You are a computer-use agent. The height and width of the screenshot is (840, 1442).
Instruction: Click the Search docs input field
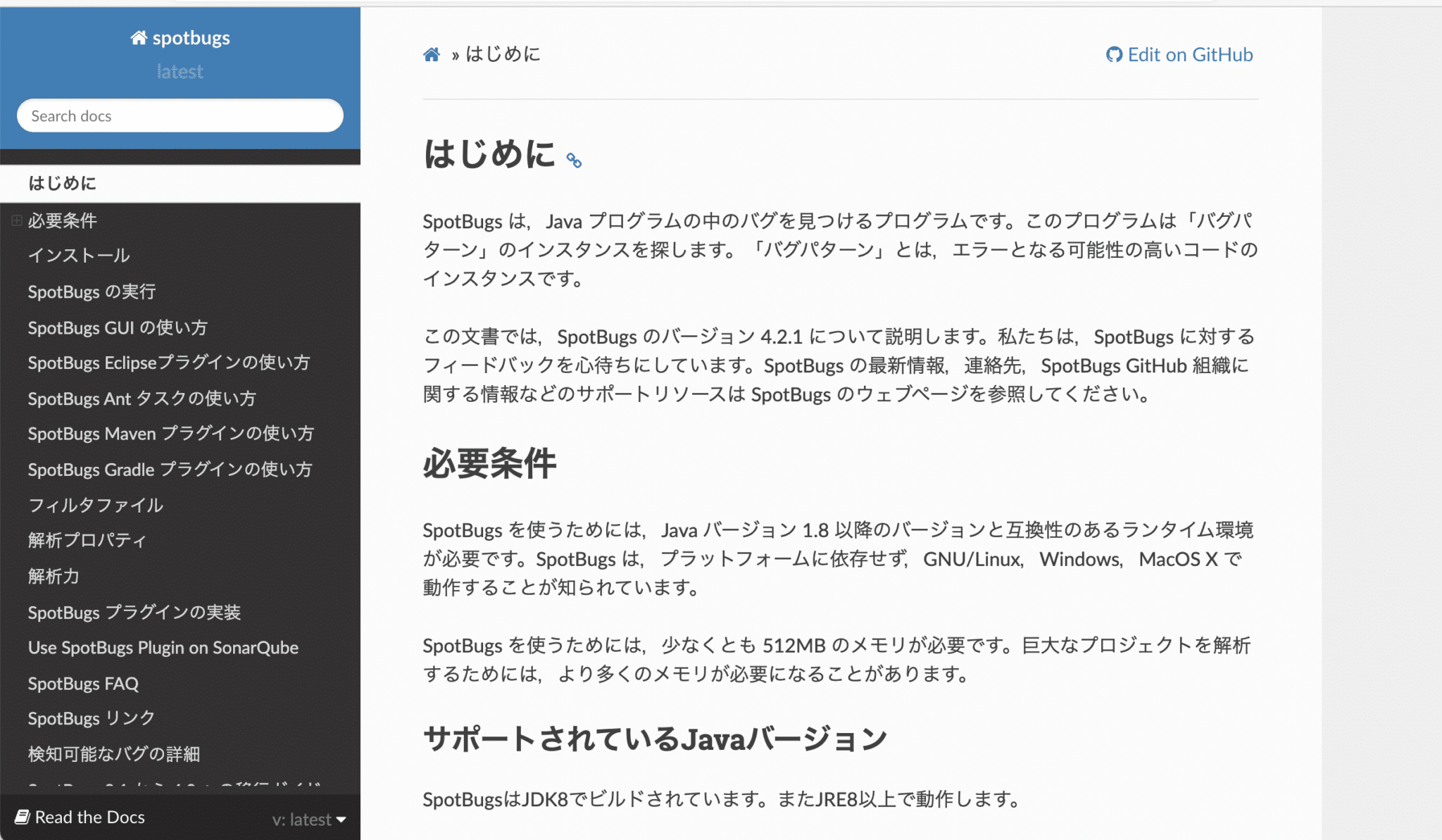[180, 115]
